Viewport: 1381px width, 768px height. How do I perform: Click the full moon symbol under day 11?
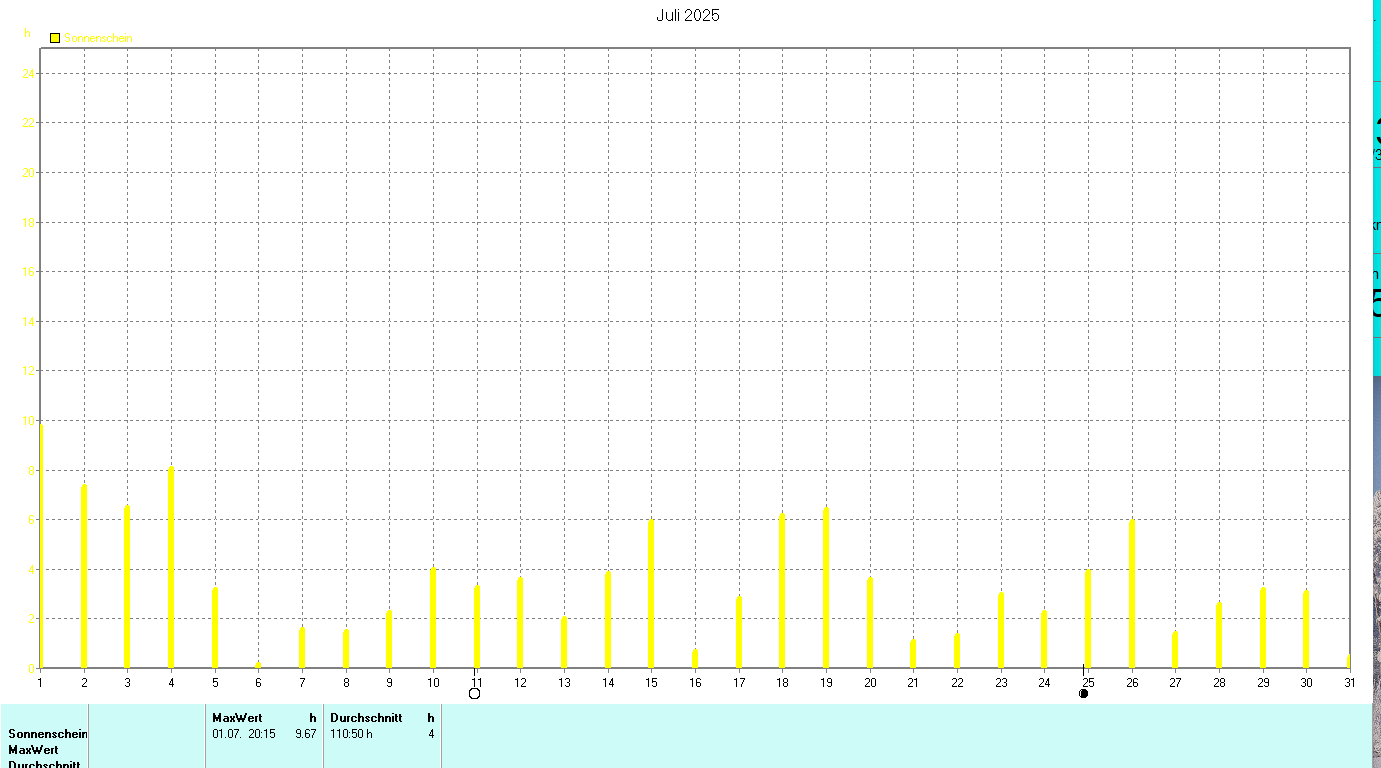tap(475, 693)
